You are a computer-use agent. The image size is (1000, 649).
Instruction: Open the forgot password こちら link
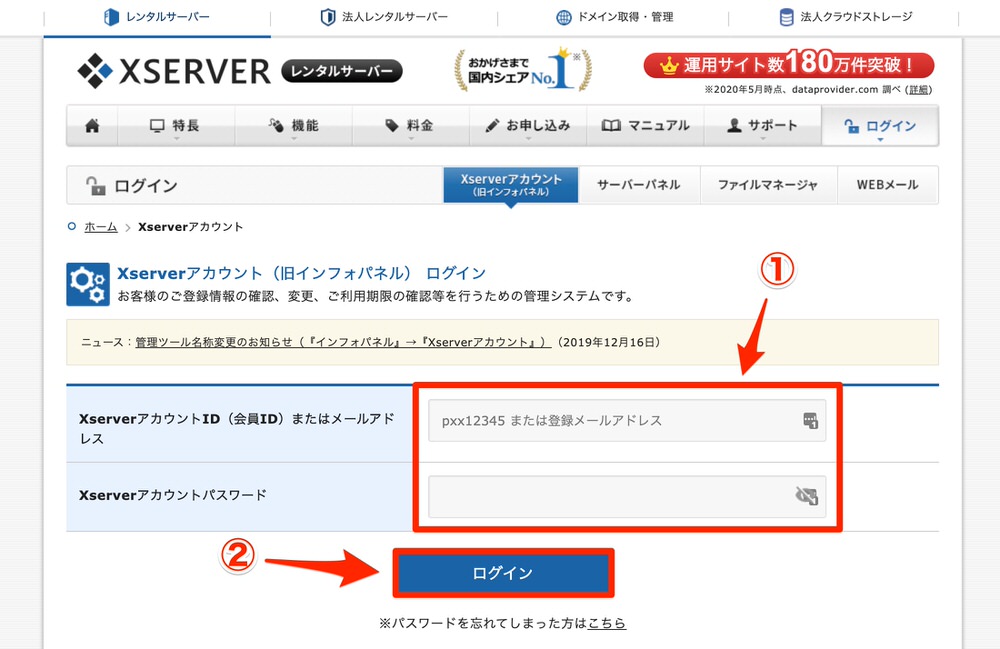pyautogui.click(x=607, y=623)
